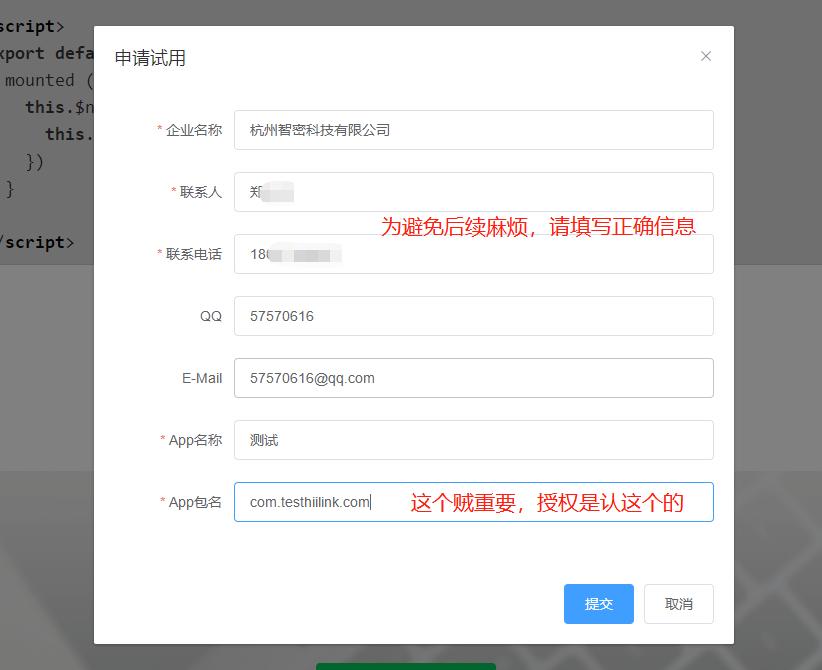This screenshot has width=822, height=670.
Task: Close the 申请试用 dialog with the X
Action: (x=707, y=57)
